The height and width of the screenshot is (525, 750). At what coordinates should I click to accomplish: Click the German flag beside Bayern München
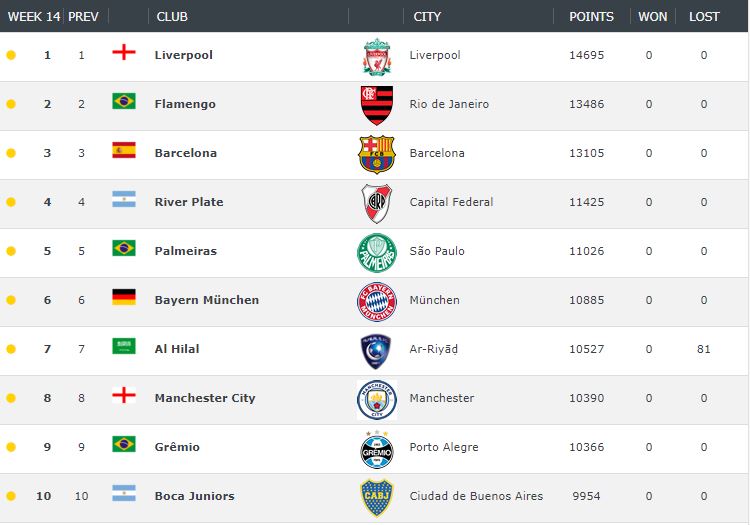pos(124,297)
